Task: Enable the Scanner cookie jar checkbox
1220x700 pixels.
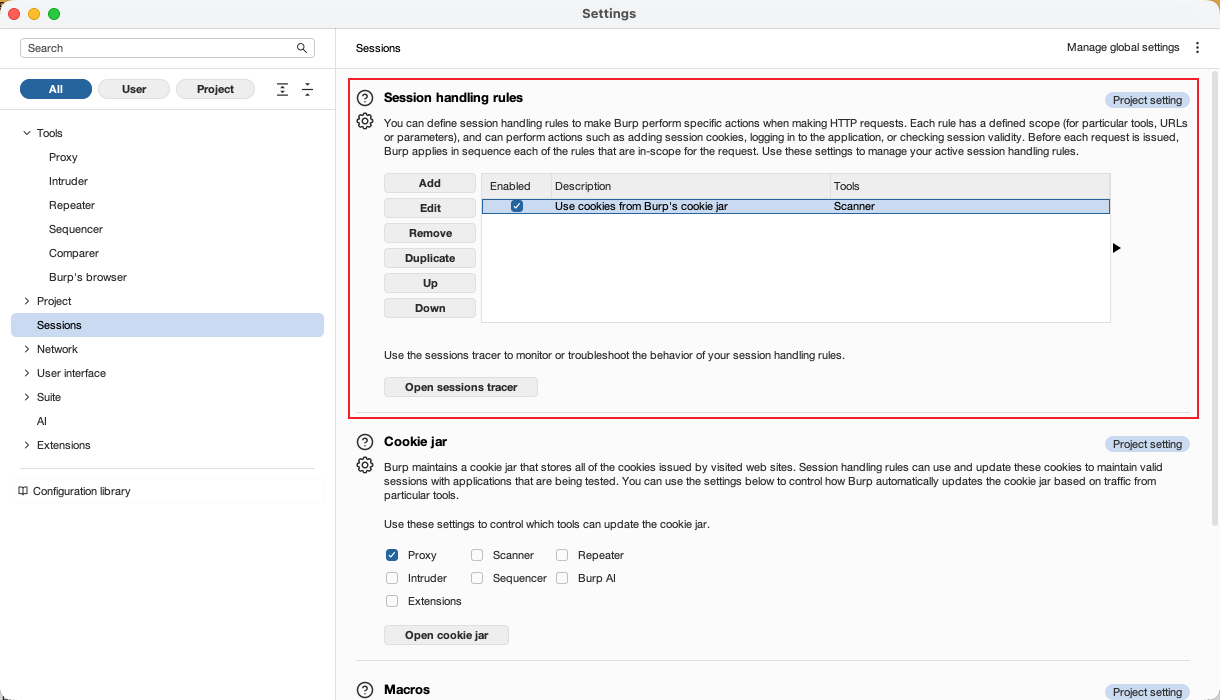Action: pyautogui.click(x=477, y=555)
